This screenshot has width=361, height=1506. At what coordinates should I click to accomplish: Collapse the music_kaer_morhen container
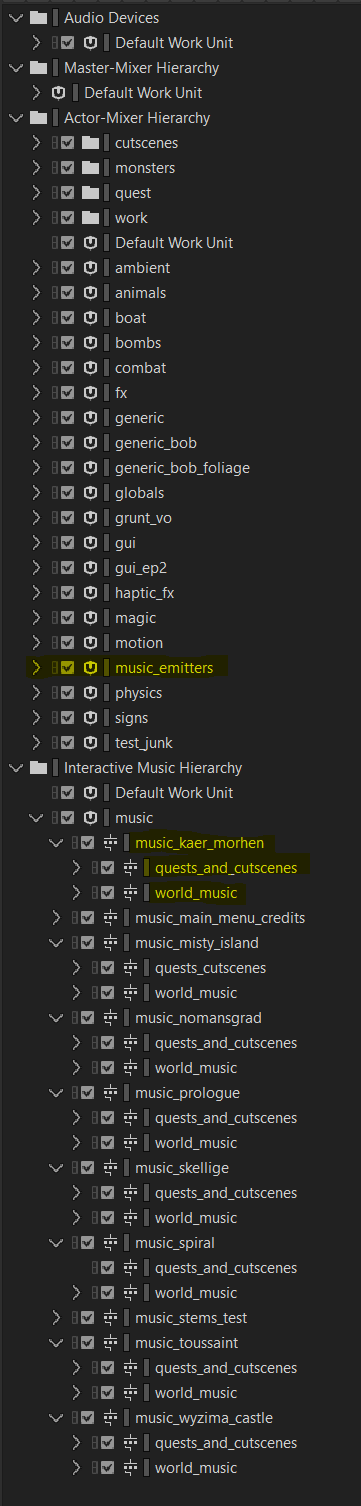(56, 843)
